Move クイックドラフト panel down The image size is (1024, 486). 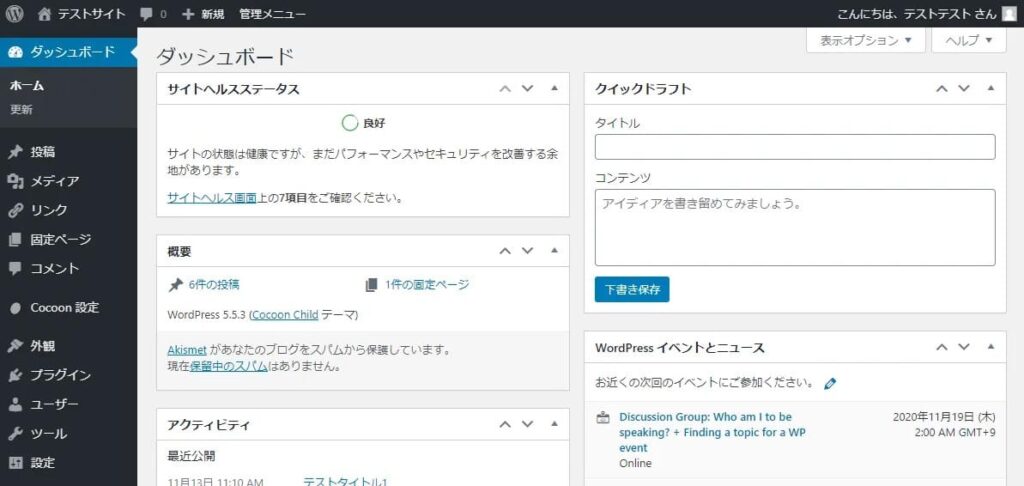click(964, 89)
